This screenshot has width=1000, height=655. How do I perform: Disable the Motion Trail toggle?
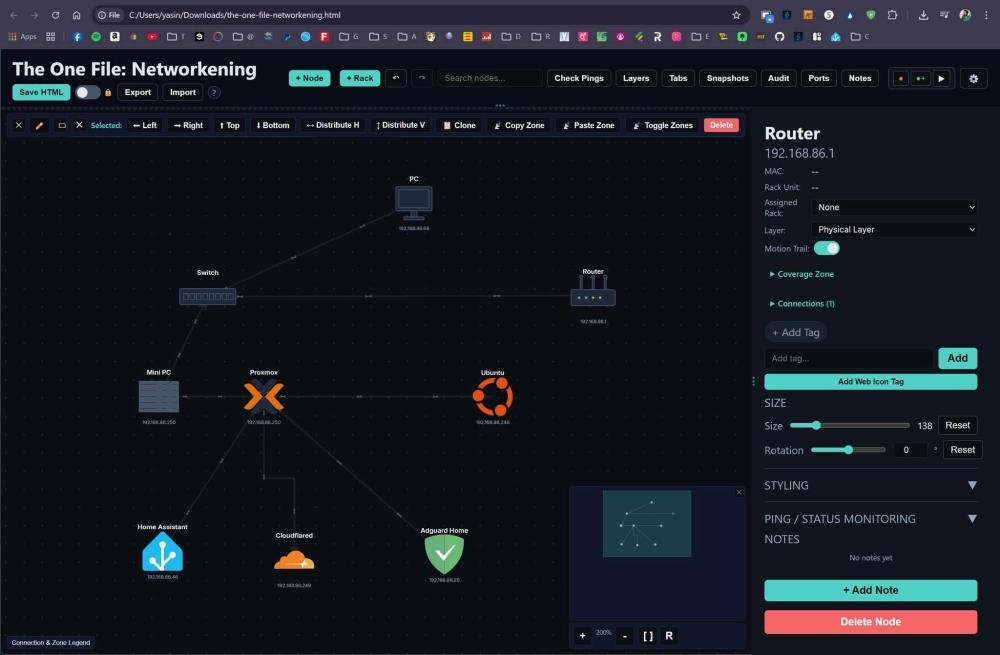(827, 248)
